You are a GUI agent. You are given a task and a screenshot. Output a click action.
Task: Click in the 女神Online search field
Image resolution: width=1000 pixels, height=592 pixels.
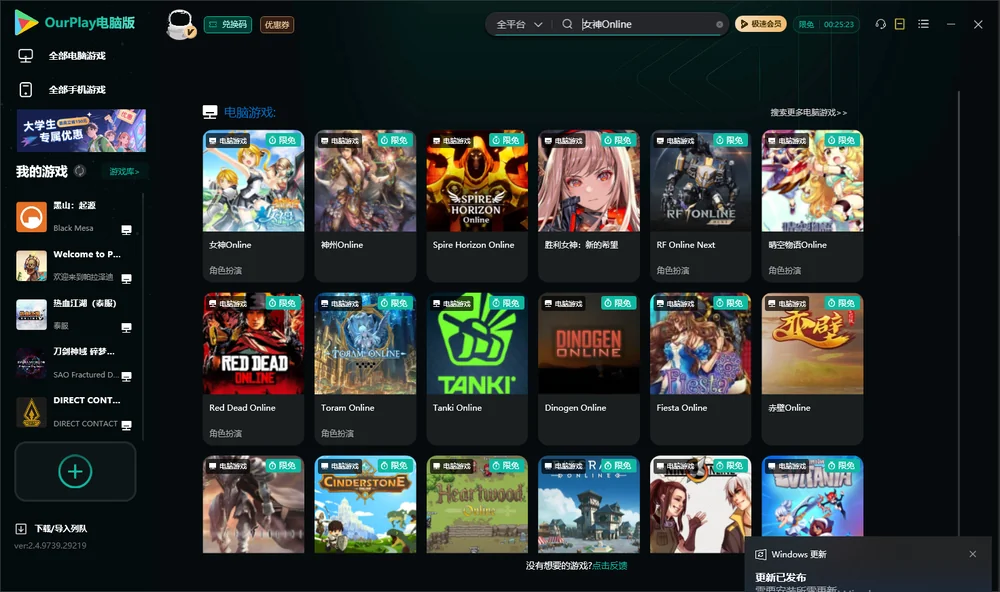647,24
